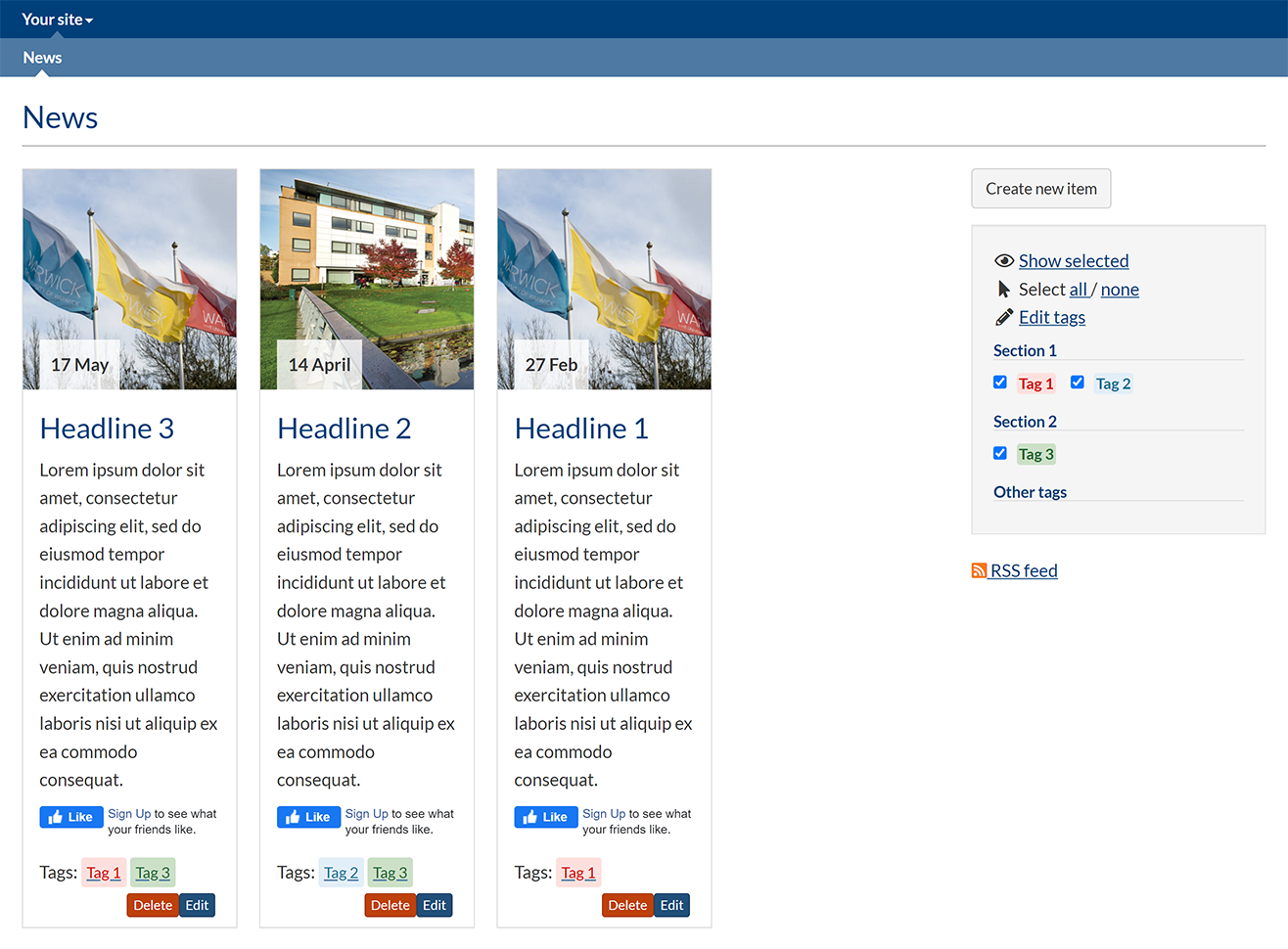Click the orange RSS feed icon
Viewport: 1288px width, 949px height.
[979, 571]
